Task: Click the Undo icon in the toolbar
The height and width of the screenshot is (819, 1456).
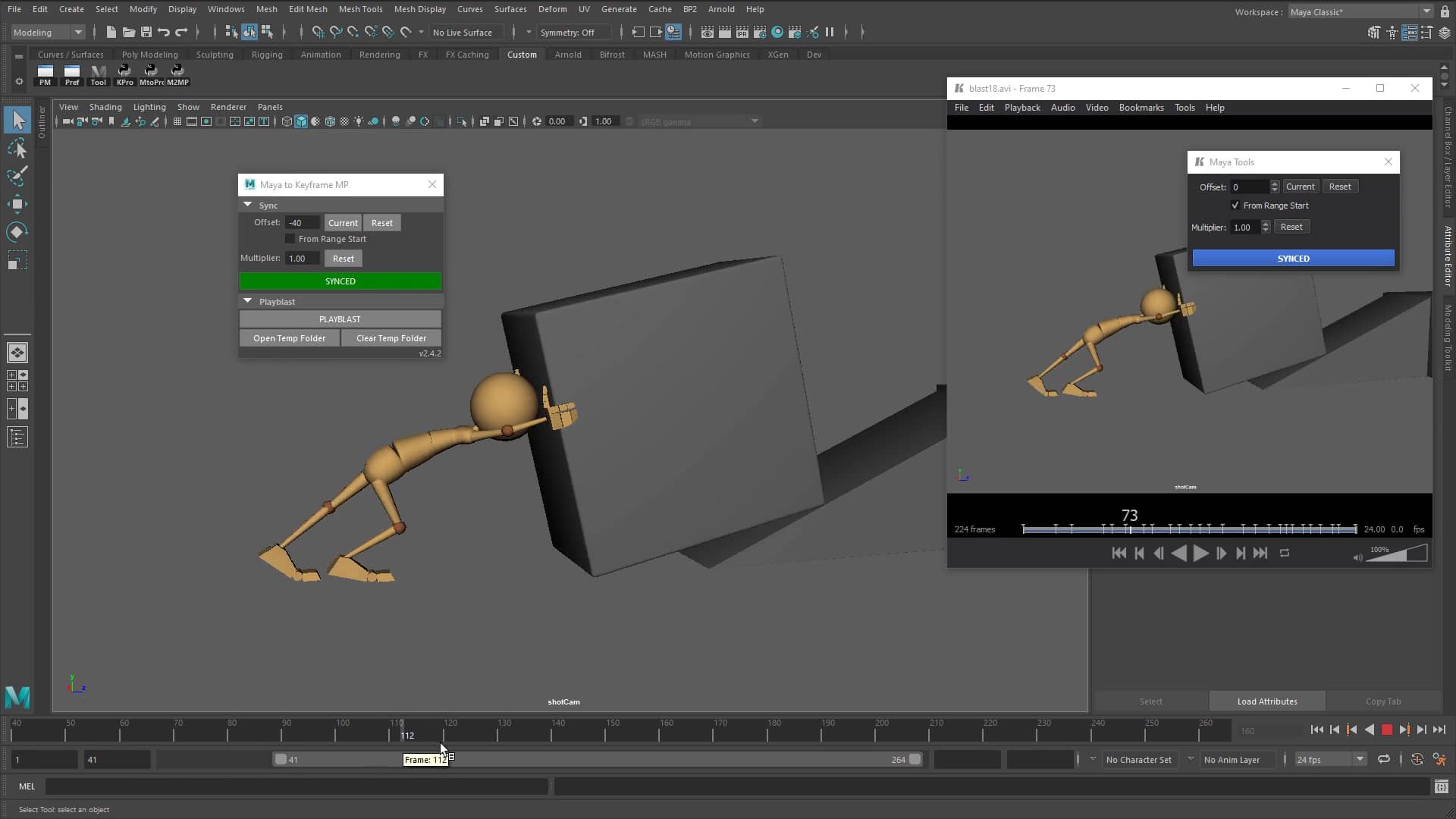Action: (162, 32)
